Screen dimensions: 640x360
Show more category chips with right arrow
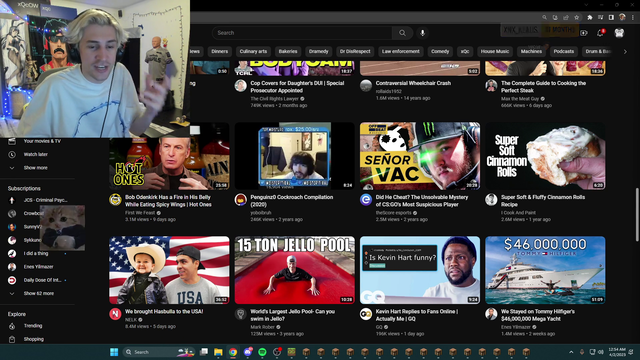point(625,52)
